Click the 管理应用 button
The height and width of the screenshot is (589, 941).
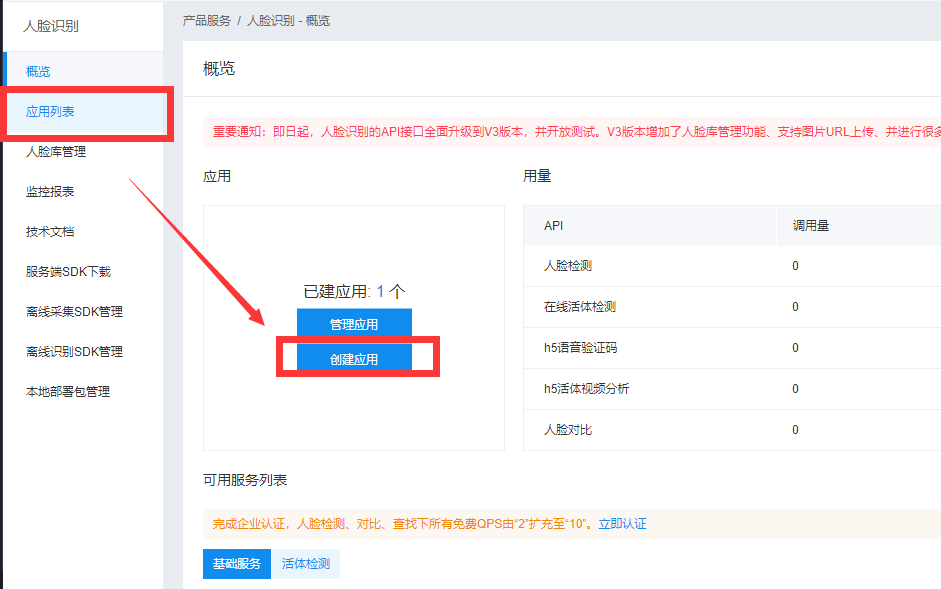click(353, 322)
